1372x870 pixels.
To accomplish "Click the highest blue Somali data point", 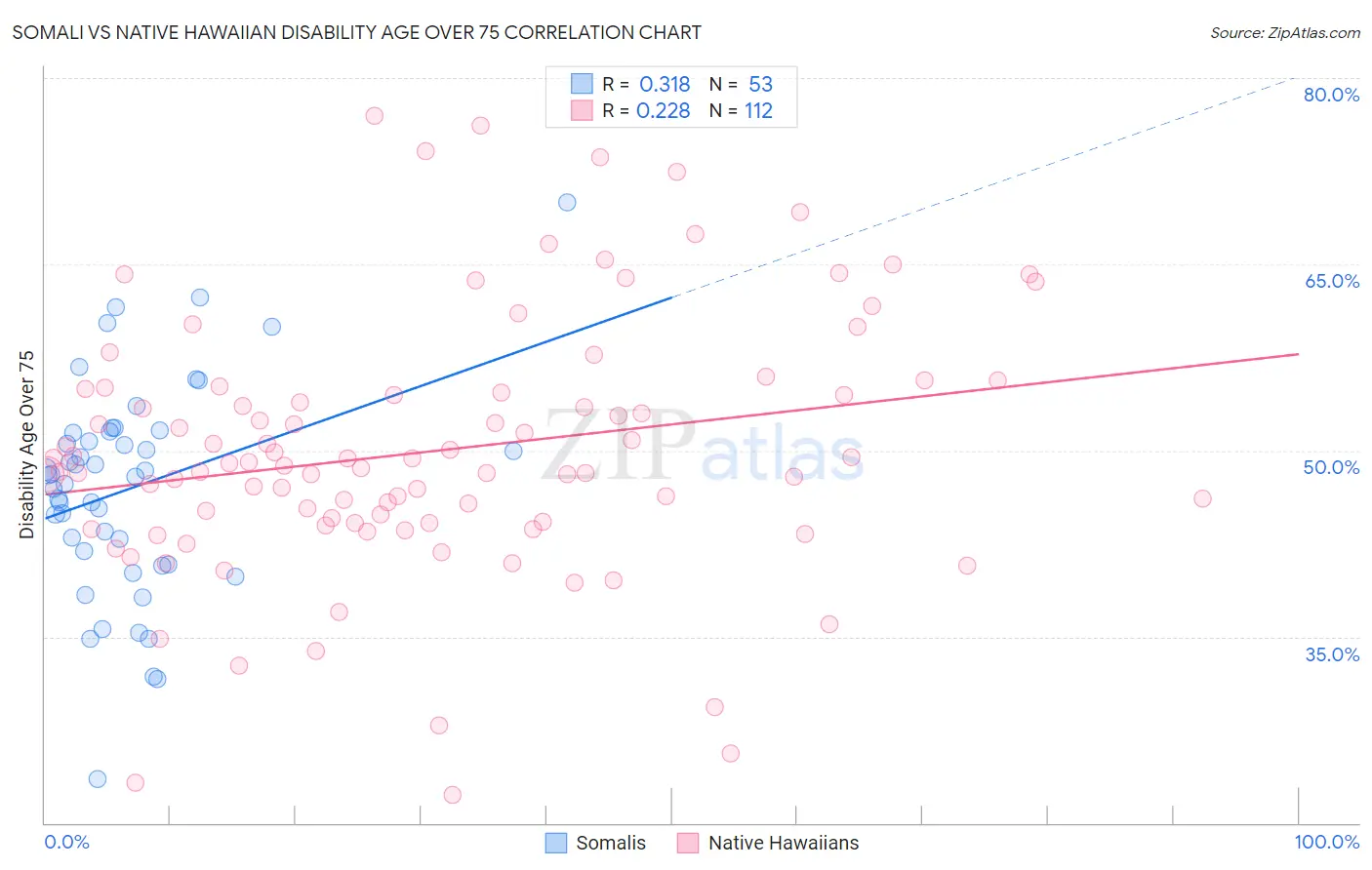I will click(567, 203).
